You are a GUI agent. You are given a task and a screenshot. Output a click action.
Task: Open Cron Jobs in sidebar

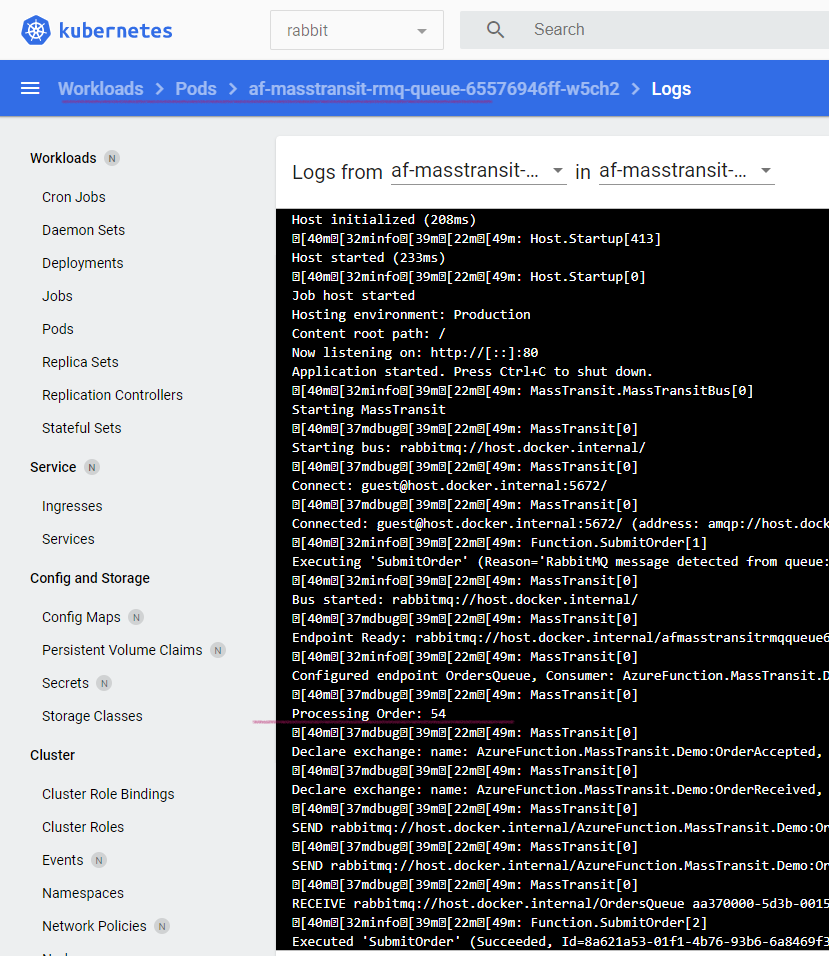coord(74,198)
